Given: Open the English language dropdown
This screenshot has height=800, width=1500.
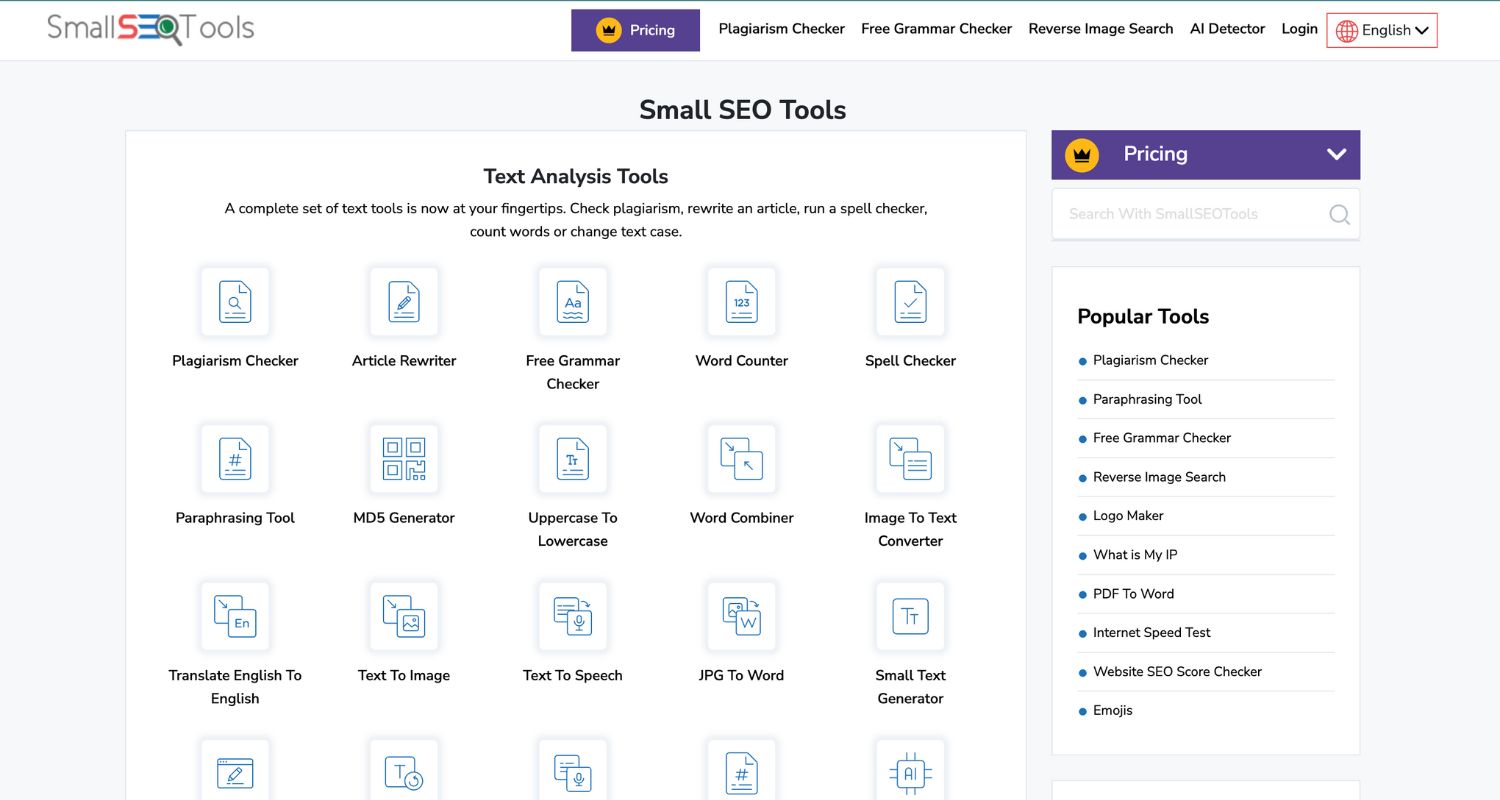Looking at the screenshot, I should [x=1381, y=30].
